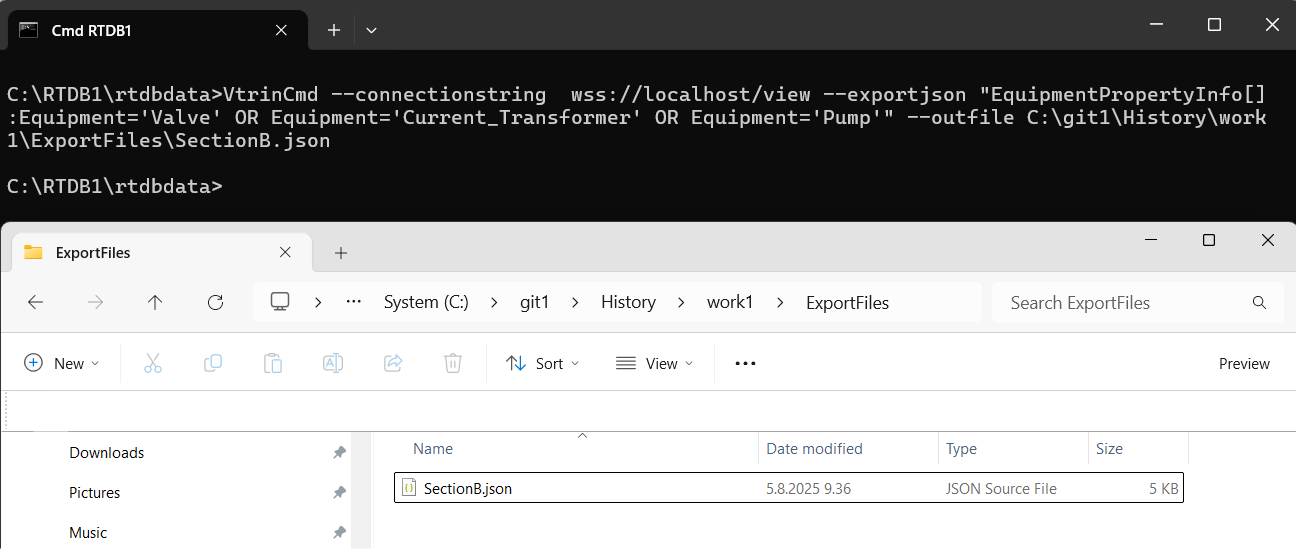1296x558 pixels.
Task: Click the Delete trash icon
Action: (453, 363)
